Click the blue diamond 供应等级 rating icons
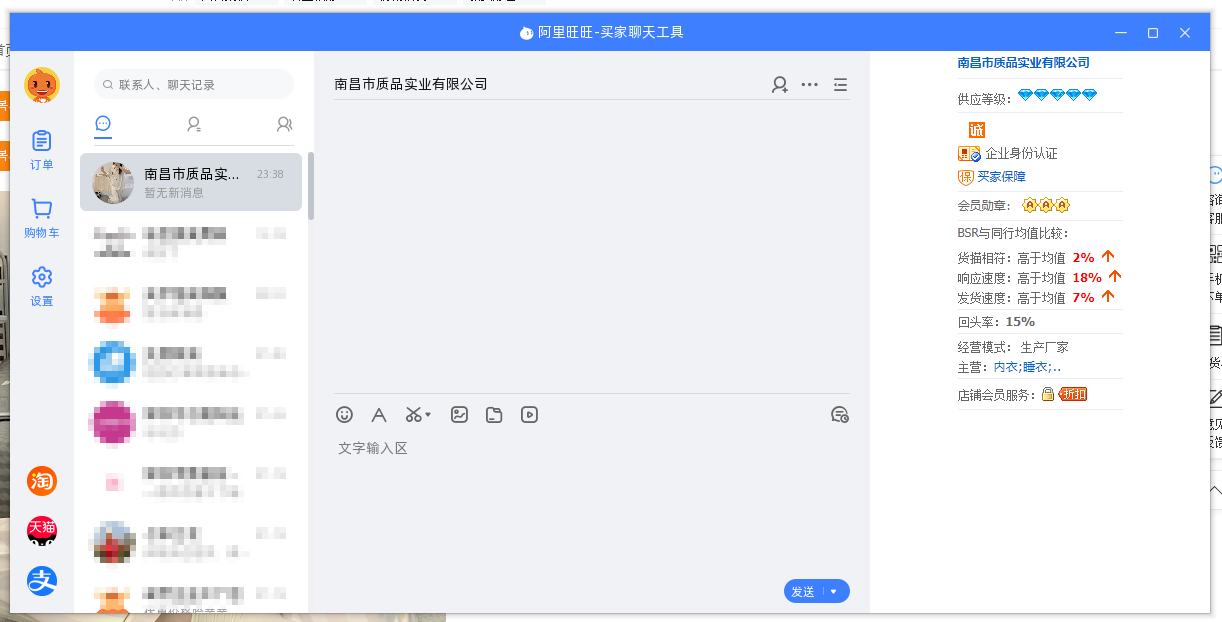Viewport: 1222px width, 622px height. point(1057,95)
